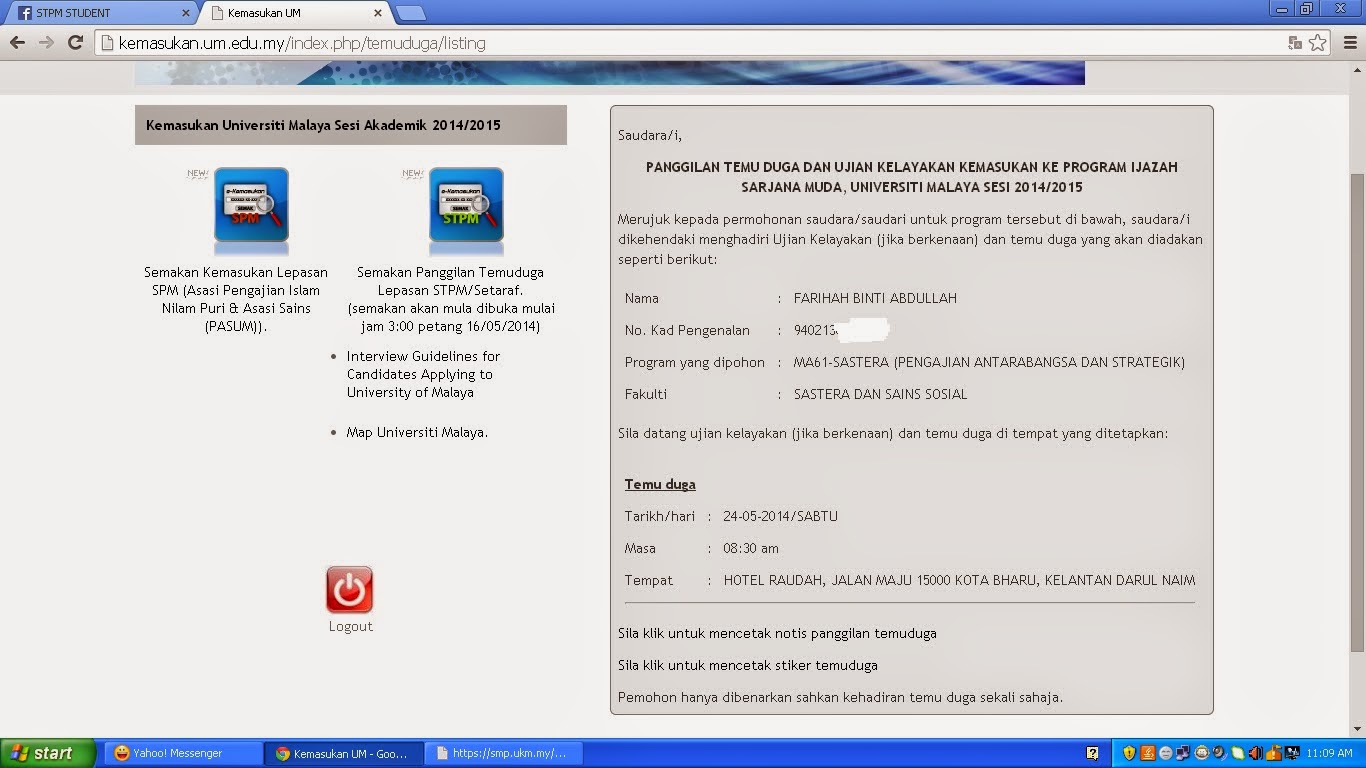Click the 08:30 am time text
This screenshot has height=768, width=1366.
coord(751,548)
